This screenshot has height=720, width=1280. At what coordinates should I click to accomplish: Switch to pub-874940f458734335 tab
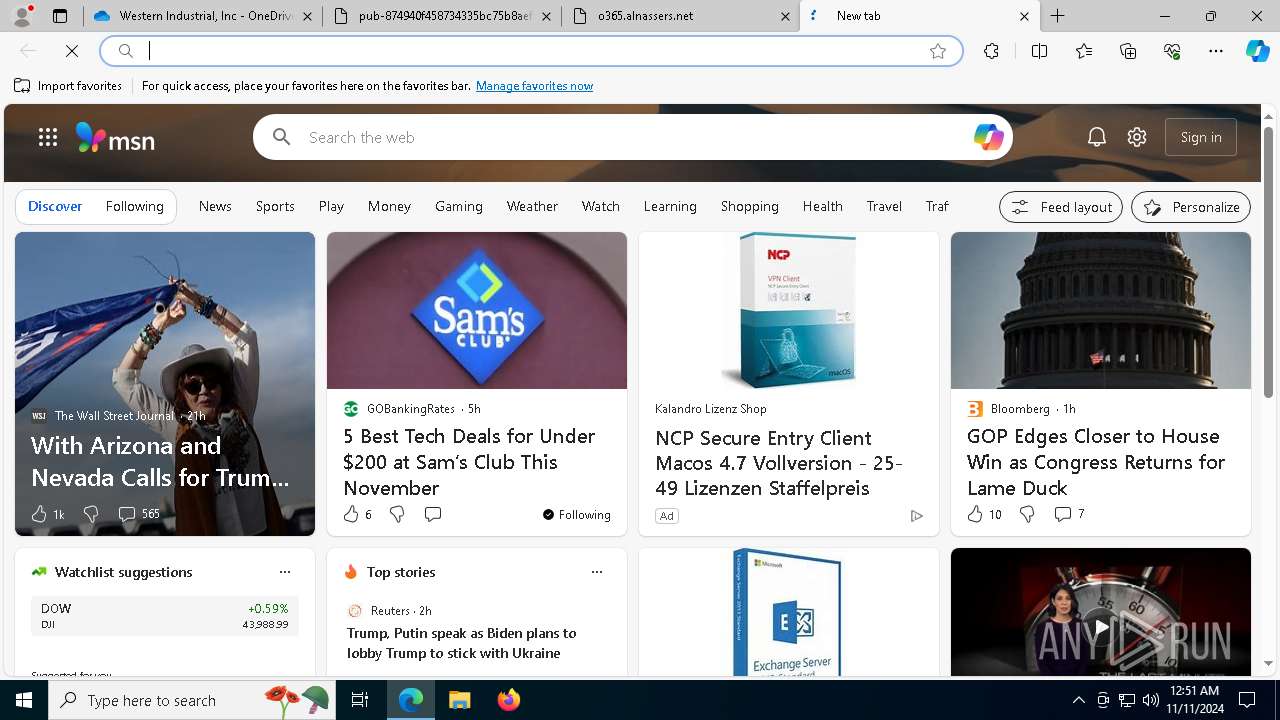pos(442,16)
